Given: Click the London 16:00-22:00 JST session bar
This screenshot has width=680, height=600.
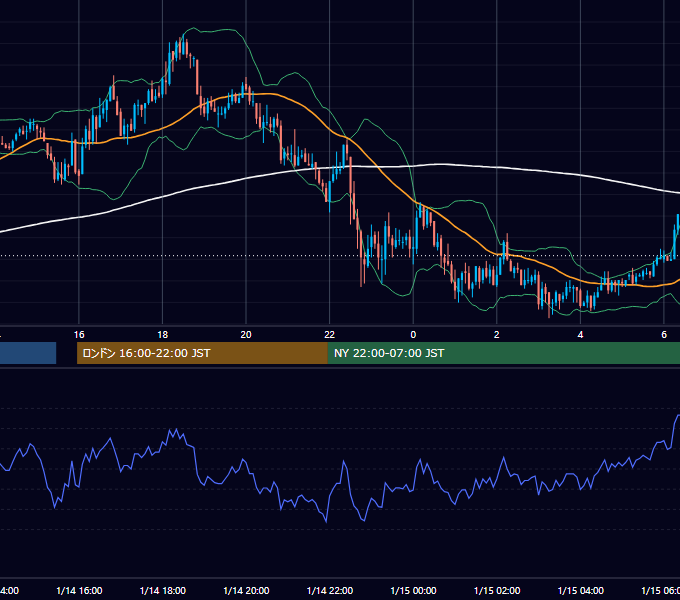Looking at the screenshot, I should tap(202, 353).
